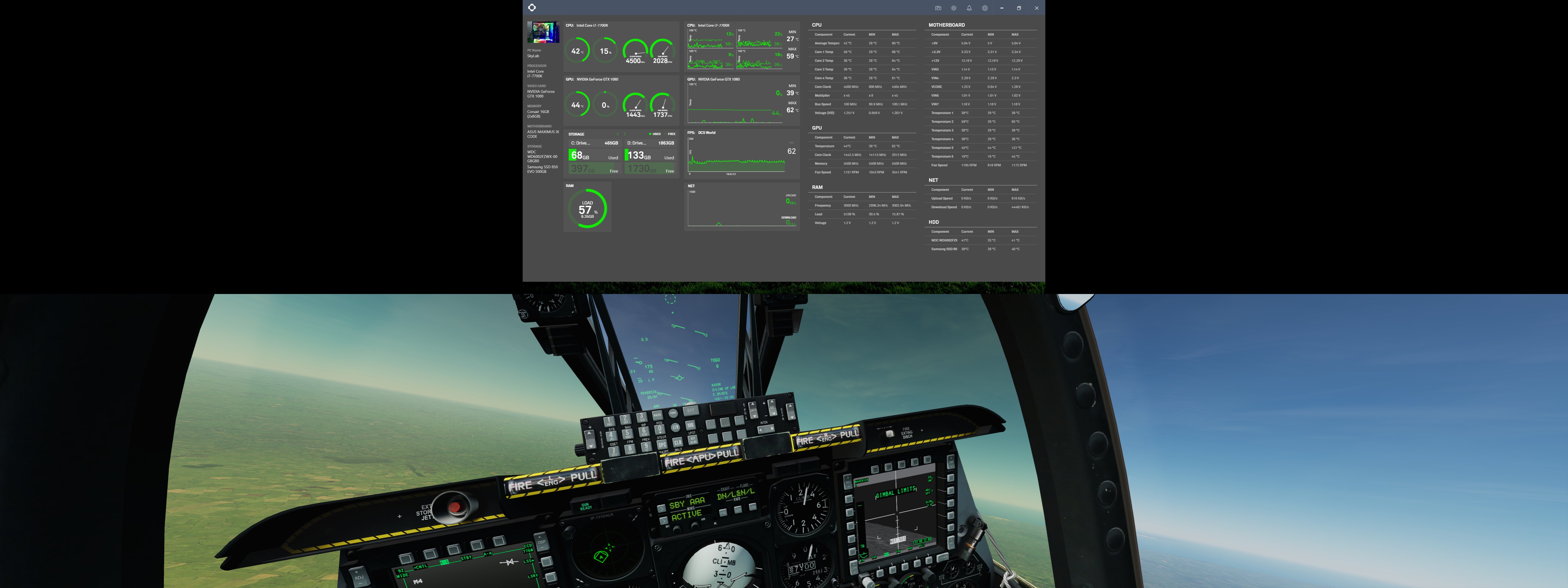Click the arrow button beside SBY AAA display

[662, 509]
